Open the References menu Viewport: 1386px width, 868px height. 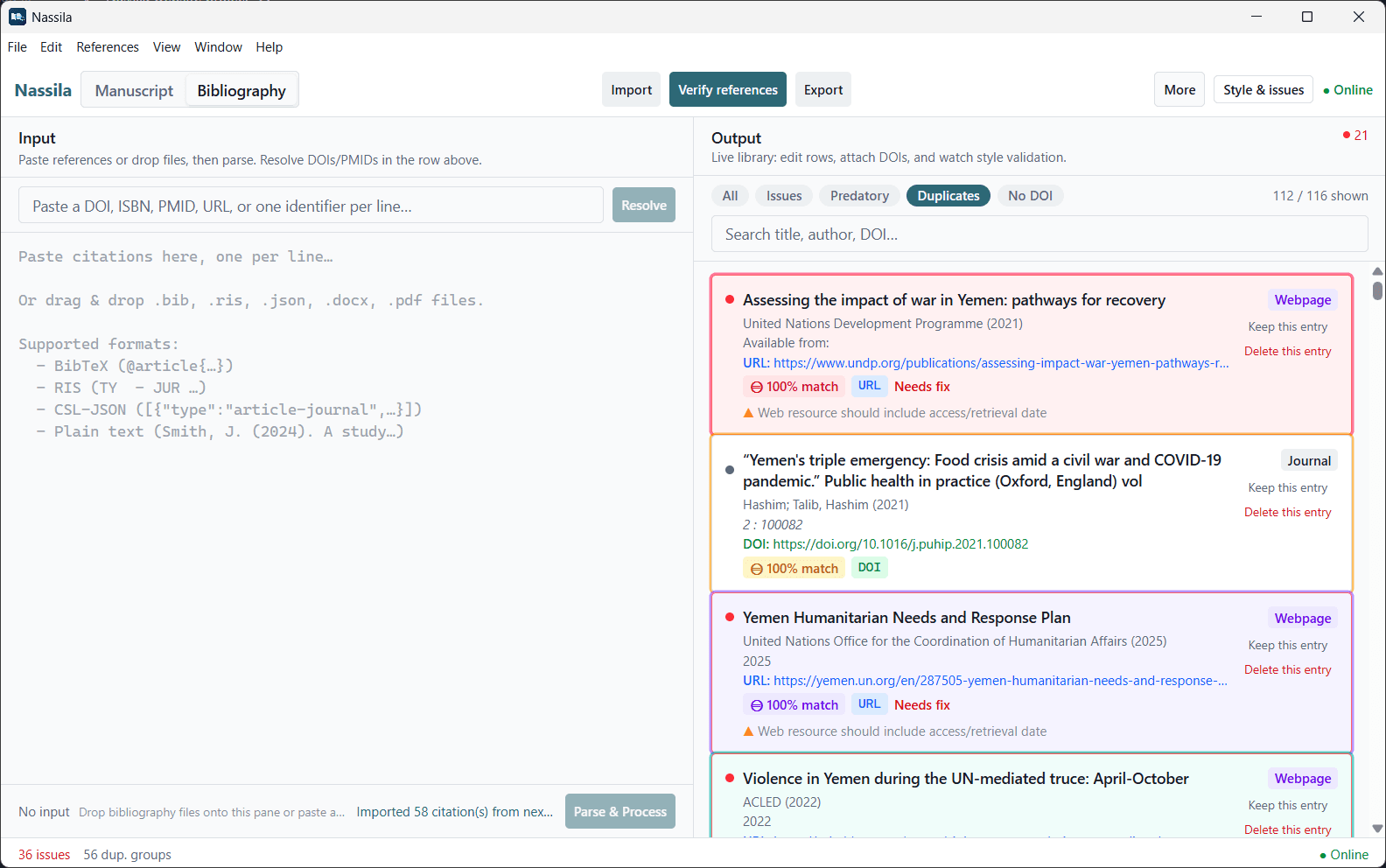tap(108, 47)
